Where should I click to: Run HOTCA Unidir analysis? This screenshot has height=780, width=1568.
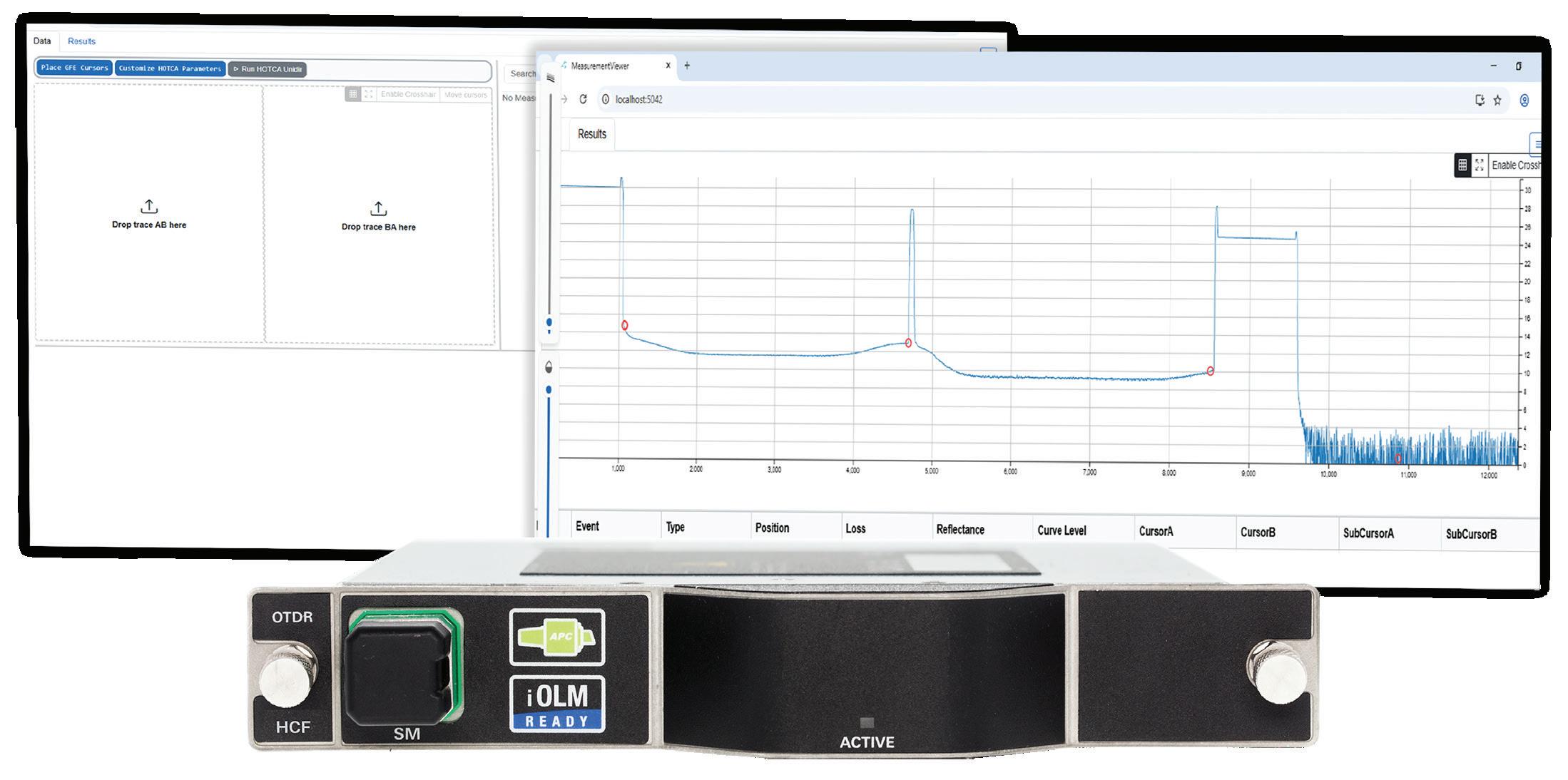268,69
